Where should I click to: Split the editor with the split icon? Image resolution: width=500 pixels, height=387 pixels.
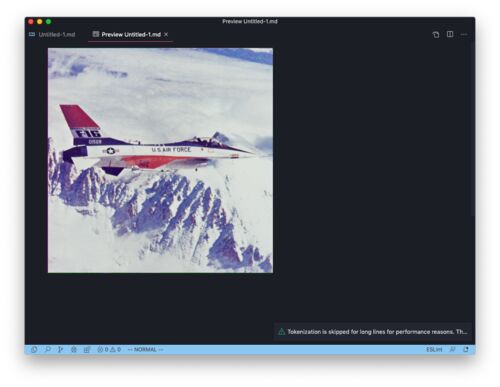click(x=450, y=34)
